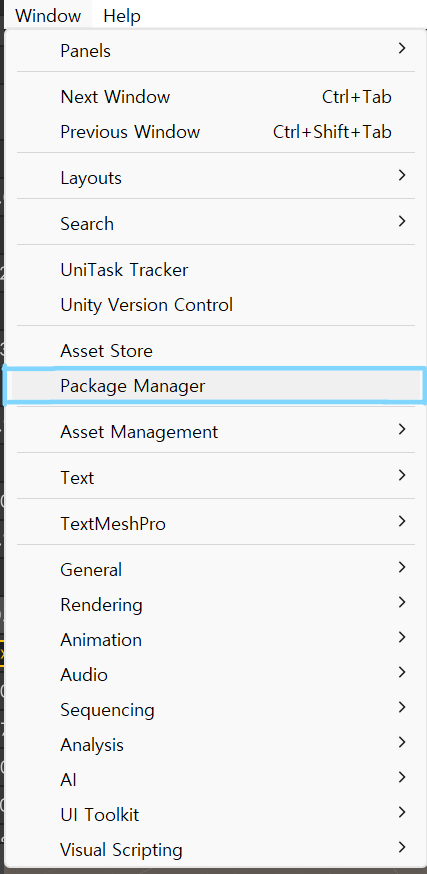Image resolution: width=427 pixels, height=874 pixels.
Task: Expand the Panels submenu
Action: click(215, 51)
